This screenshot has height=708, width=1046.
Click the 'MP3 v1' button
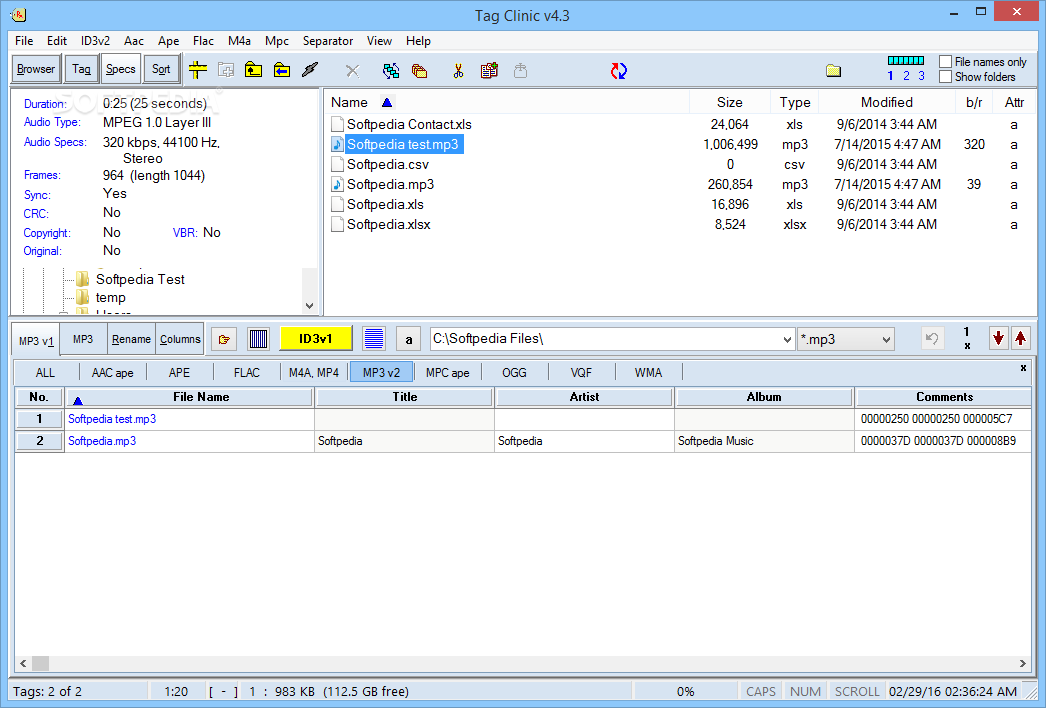point(36,340)
